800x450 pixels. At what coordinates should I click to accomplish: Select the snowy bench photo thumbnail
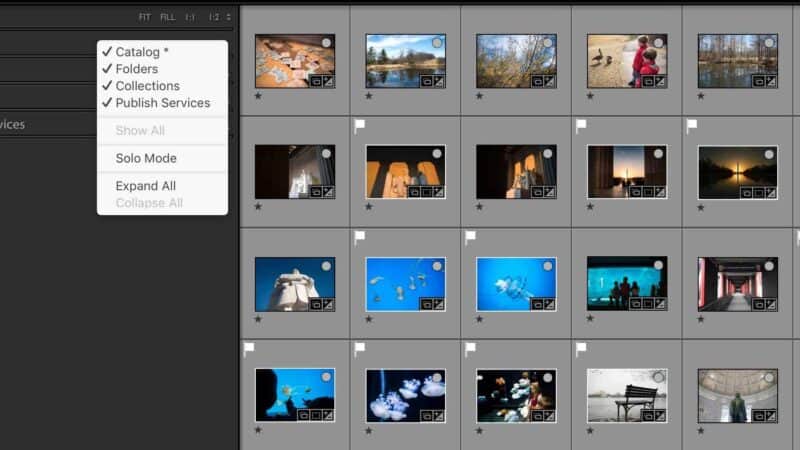[627, 396]
